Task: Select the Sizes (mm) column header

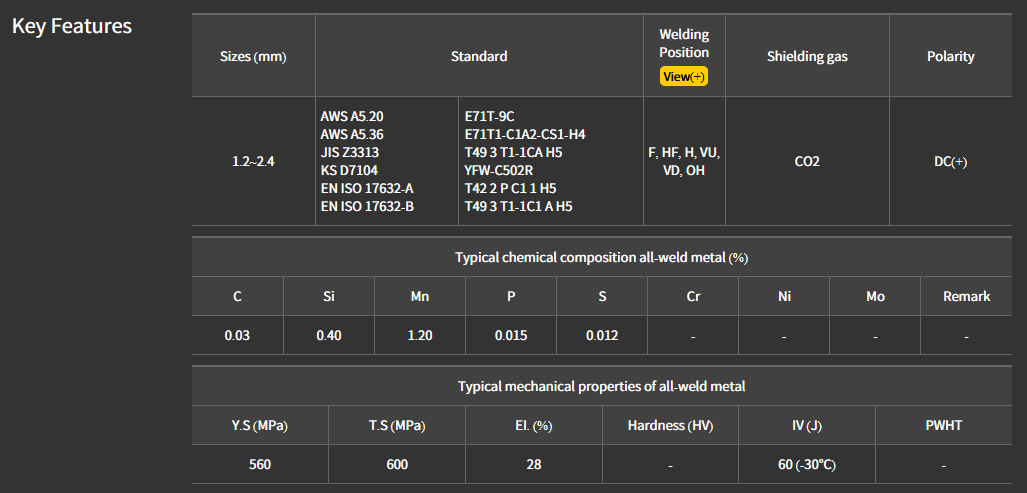Action: click(x=253, y=57)
